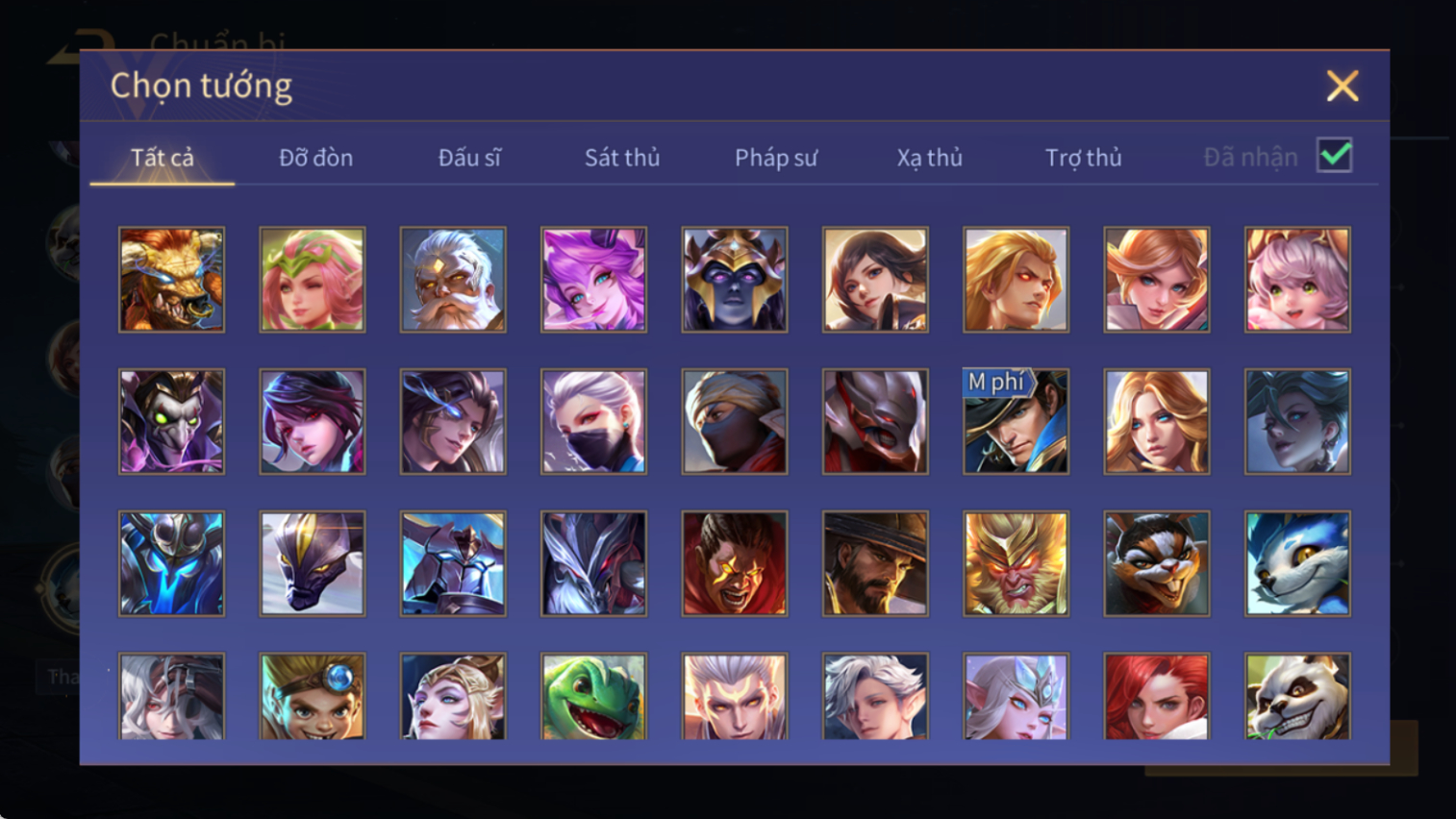Screen dimensions: 1456x819
Task: Select the red-haired woman hero portrait
Action: (x=1156, y=697)
